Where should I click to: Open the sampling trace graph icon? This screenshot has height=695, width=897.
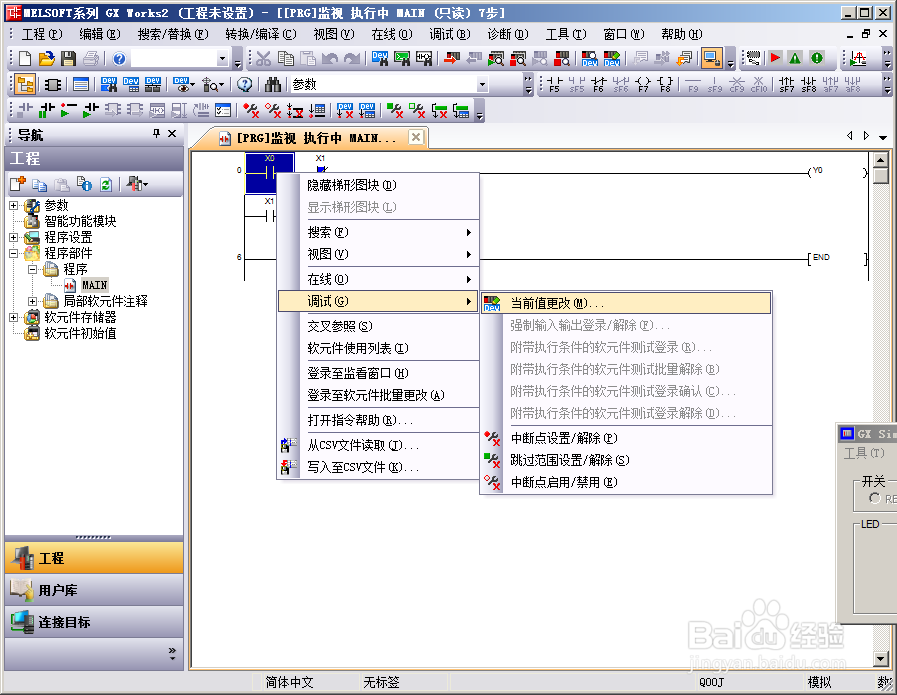858,58
